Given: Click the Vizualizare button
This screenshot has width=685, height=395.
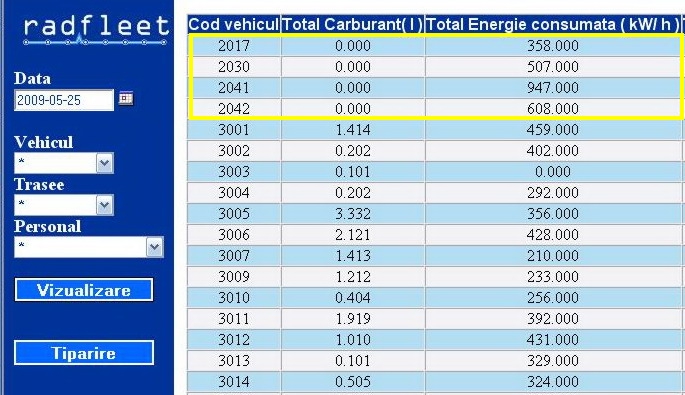Looking at the screenshot, I should pyautogui.click(x=84, y=290).
